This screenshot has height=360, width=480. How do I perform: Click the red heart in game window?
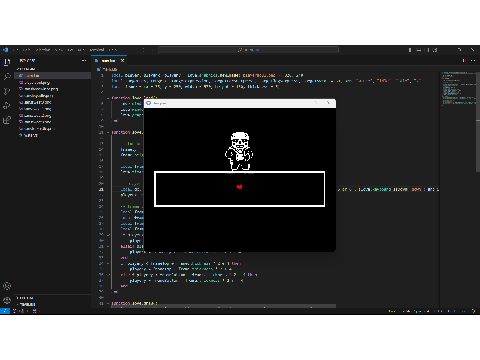click(x=239, y=187)
